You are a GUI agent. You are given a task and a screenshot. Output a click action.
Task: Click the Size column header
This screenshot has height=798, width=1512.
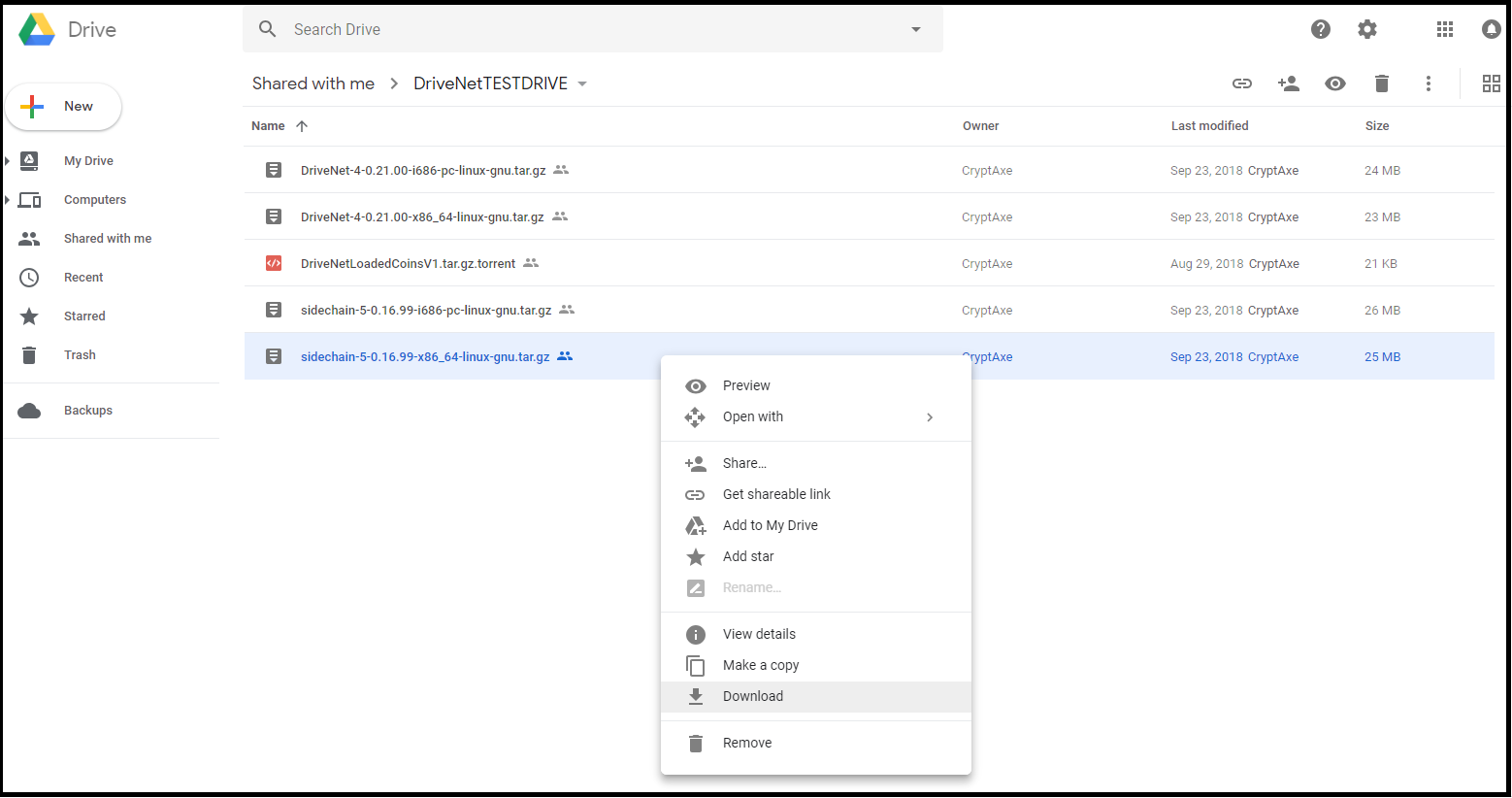pos(1377,126)
